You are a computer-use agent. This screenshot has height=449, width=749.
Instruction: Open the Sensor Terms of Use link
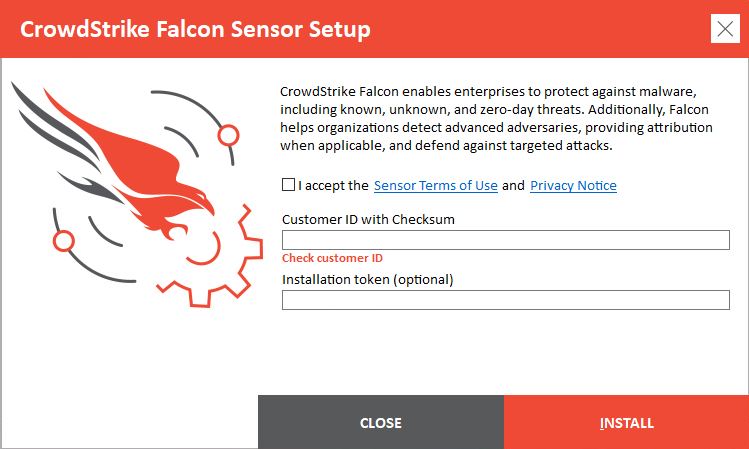435,186
